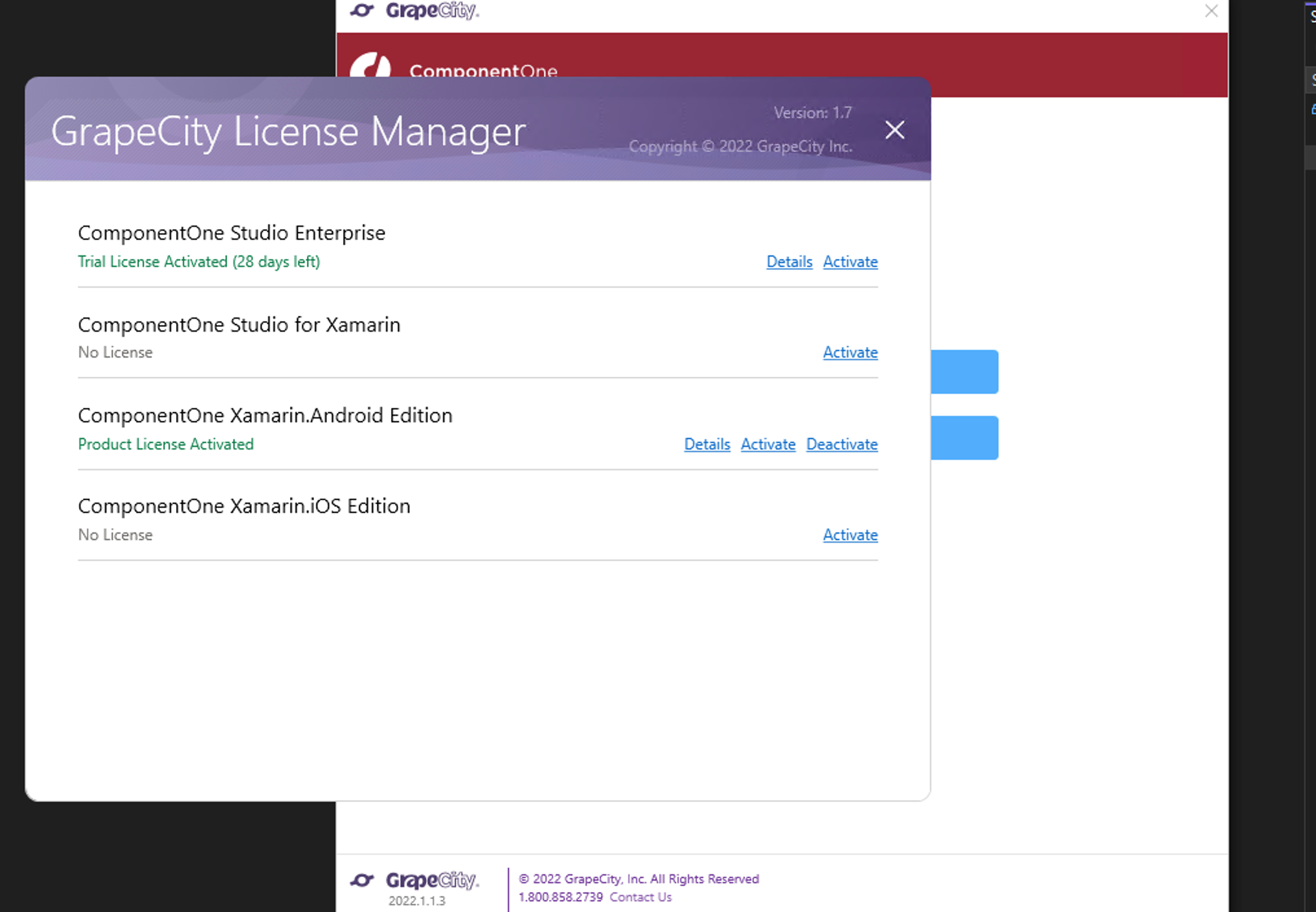Click installer version 2022.1.1.3 label
Viewport: 1316px width, 912px height.
coord(417,901)
